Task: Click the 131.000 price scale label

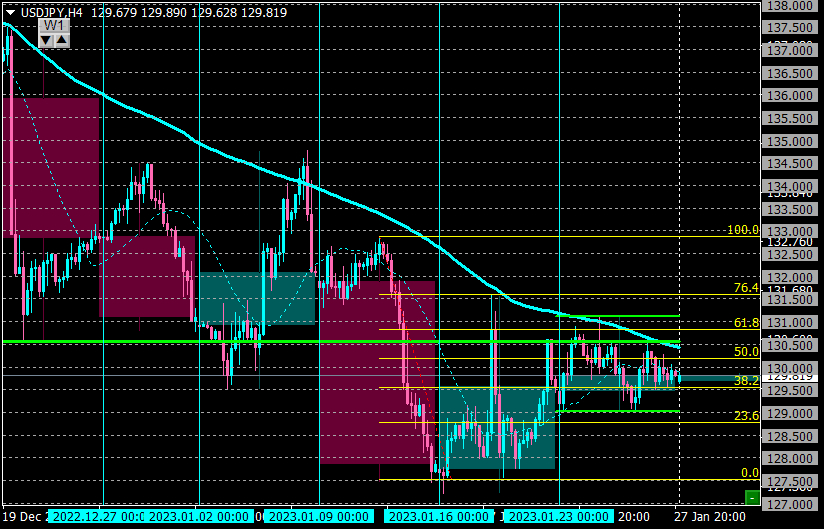Action: pos(790,323)
